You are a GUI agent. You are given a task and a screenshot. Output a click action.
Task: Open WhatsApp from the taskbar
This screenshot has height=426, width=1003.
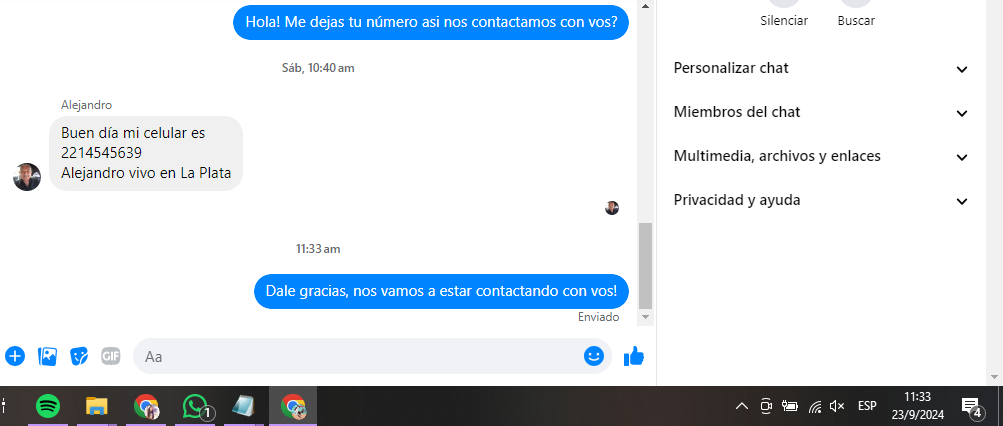tap(196, 406)
